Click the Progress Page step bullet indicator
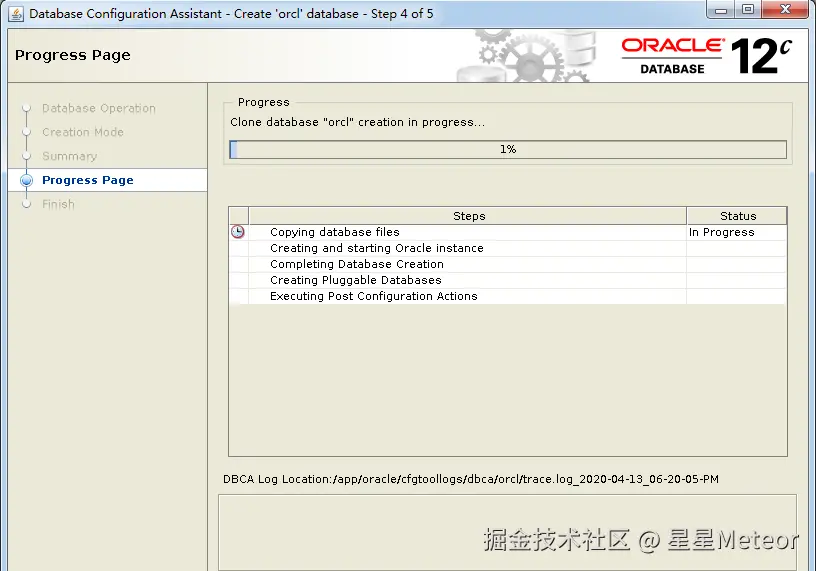The width and height of the screenshot is (816, 571). (27, 180)
